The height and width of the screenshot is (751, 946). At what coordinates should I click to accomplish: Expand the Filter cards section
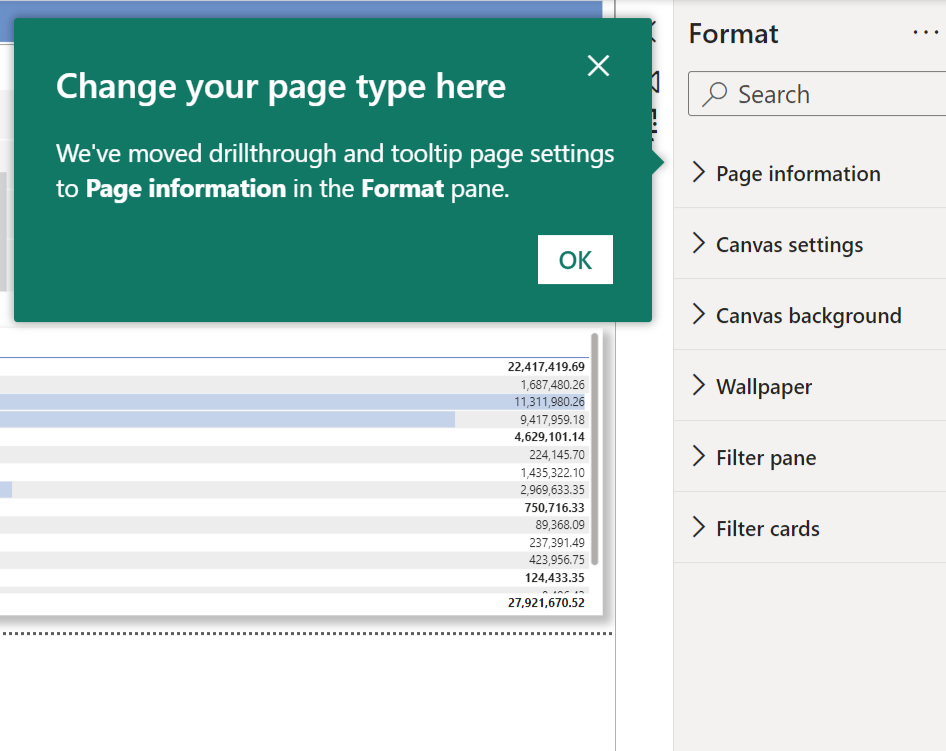click(810, 528)
